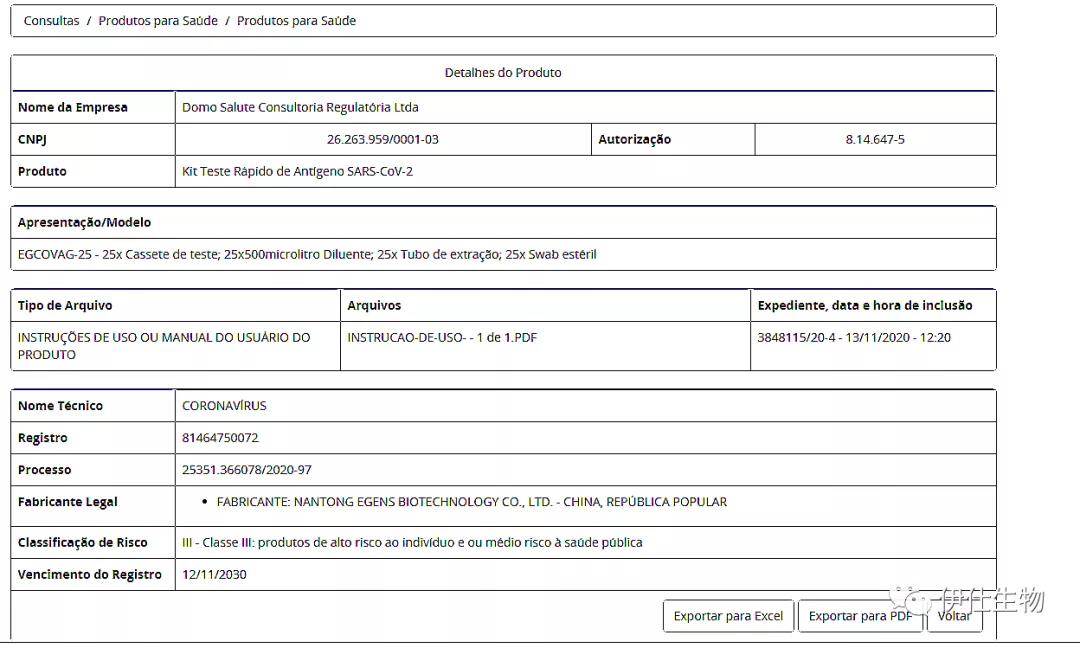The height and width of the screenshot is (648, 1080).
Task: Click the Nantong Egens Biotechnology manufacturer entry
Action: pos(471,502)
